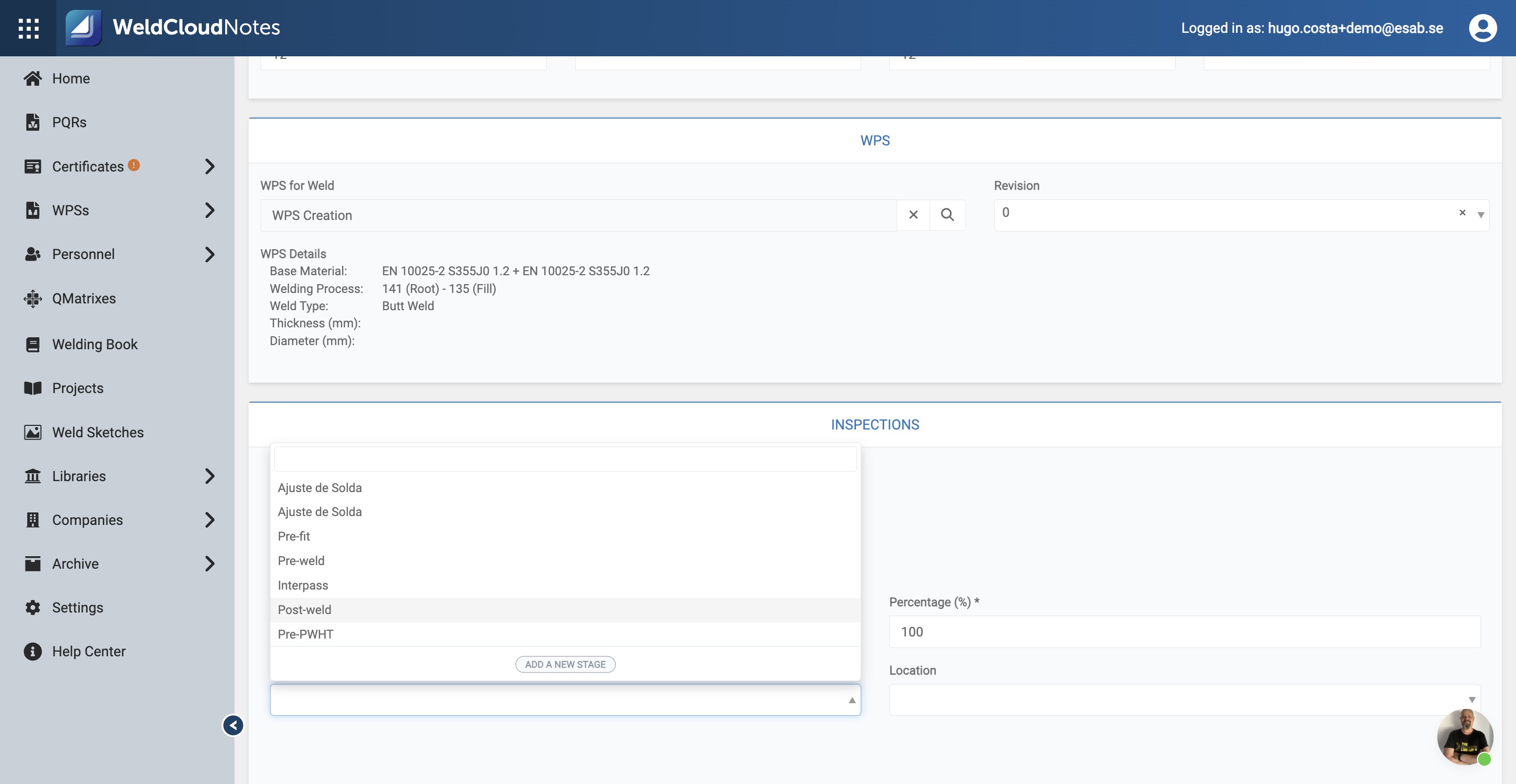Click the Settings gear icon
The width and height of the screenshot is (1516, 784).
click(x=33, y=607)
